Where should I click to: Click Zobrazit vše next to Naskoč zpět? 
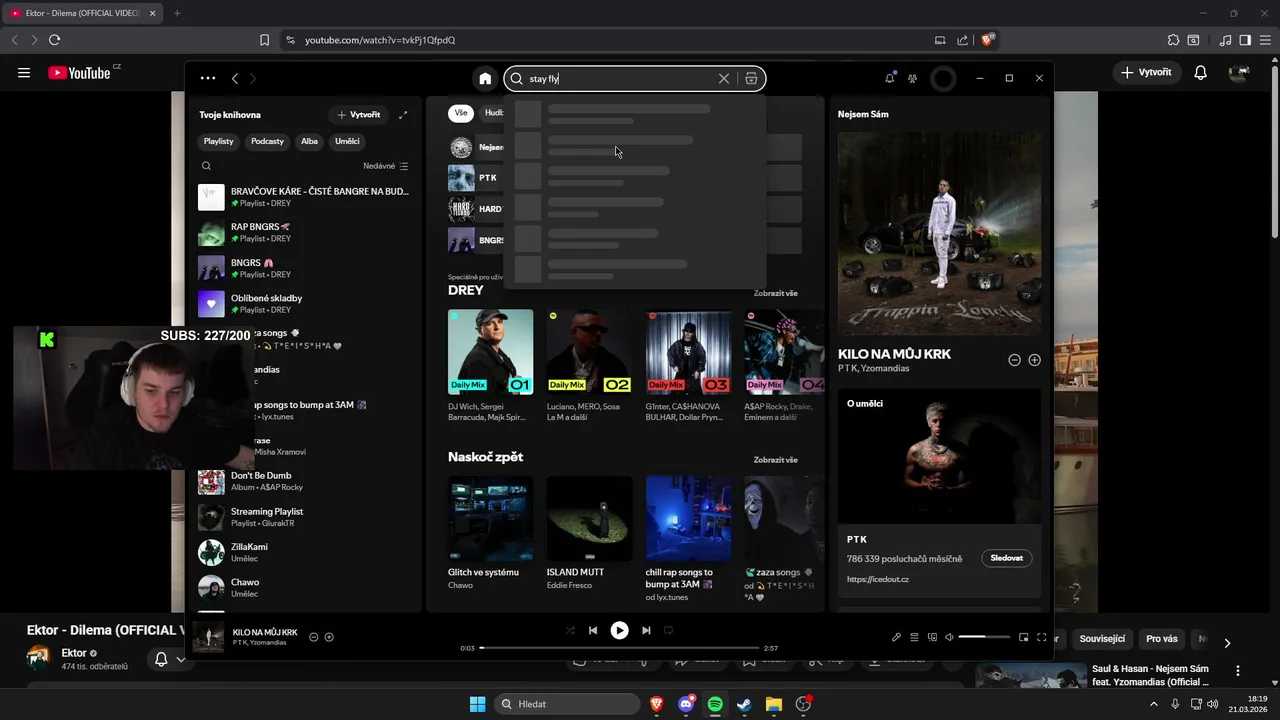click(x=775, y=460)
